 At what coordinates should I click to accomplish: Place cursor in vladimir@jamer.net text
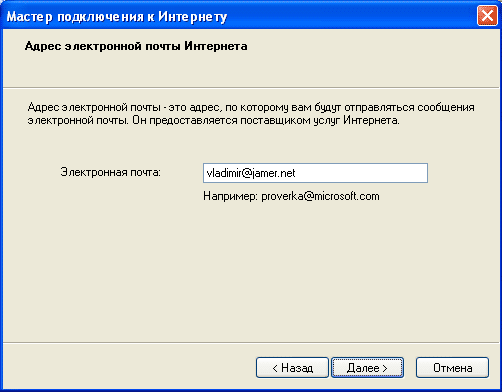pos(251,173)
